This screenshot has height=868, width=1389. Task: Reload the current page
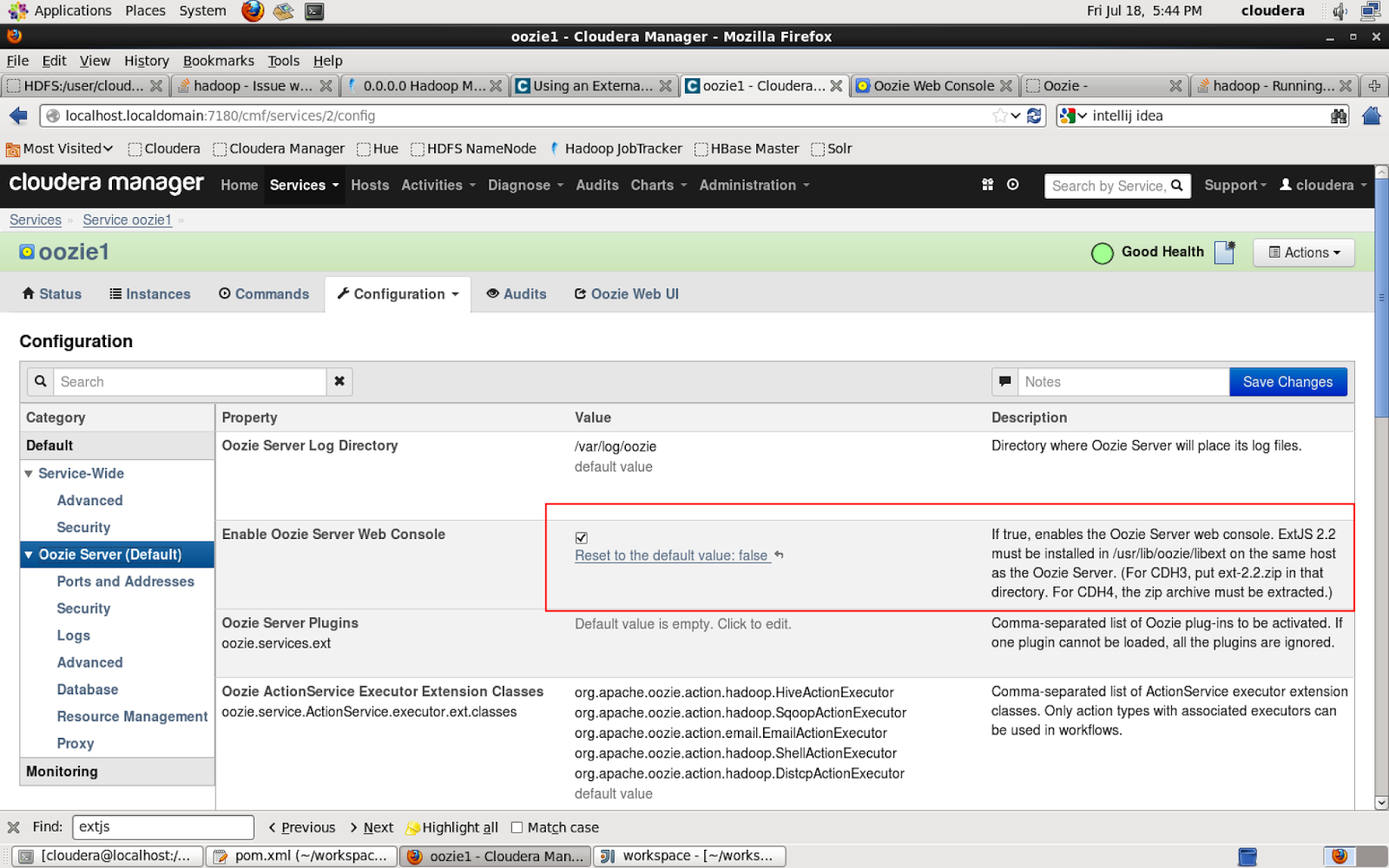tap(1034, 115)
